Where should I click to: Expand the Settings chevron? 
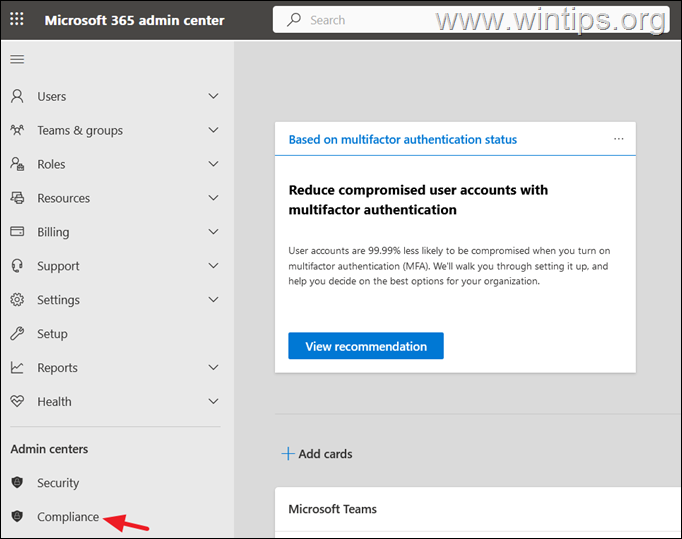(213, 300)
